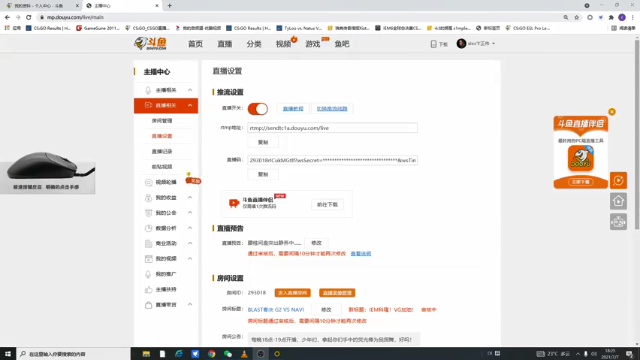Click the 直播带货 shopping bag icon
Screen dimensions: 640x360
[148, 305]
